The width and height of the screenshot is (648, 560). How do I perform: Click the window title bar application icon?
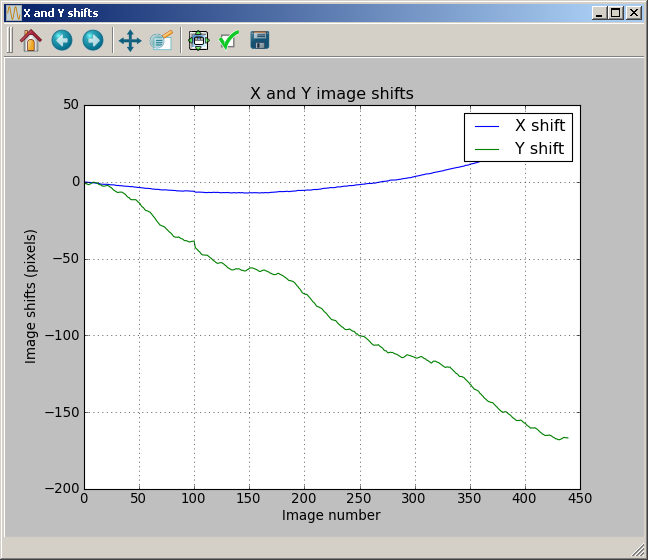(x=13, y=13)
